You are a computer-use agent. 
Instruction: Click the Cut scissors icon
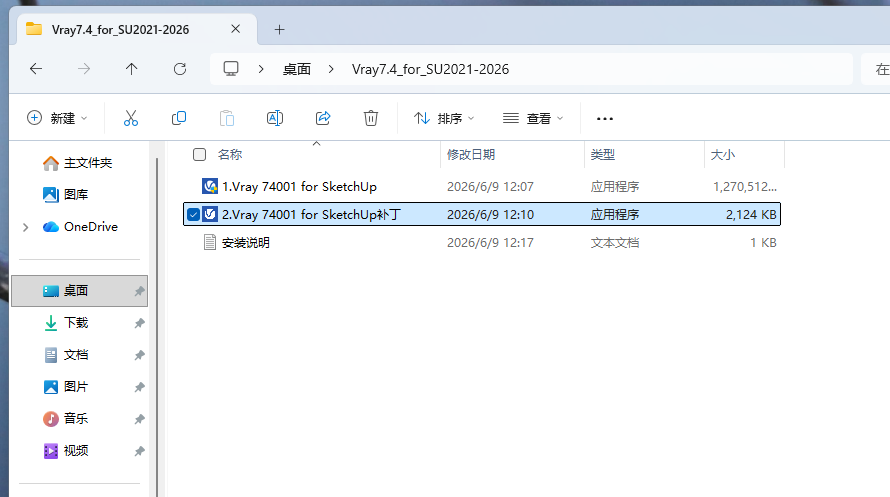131,118
